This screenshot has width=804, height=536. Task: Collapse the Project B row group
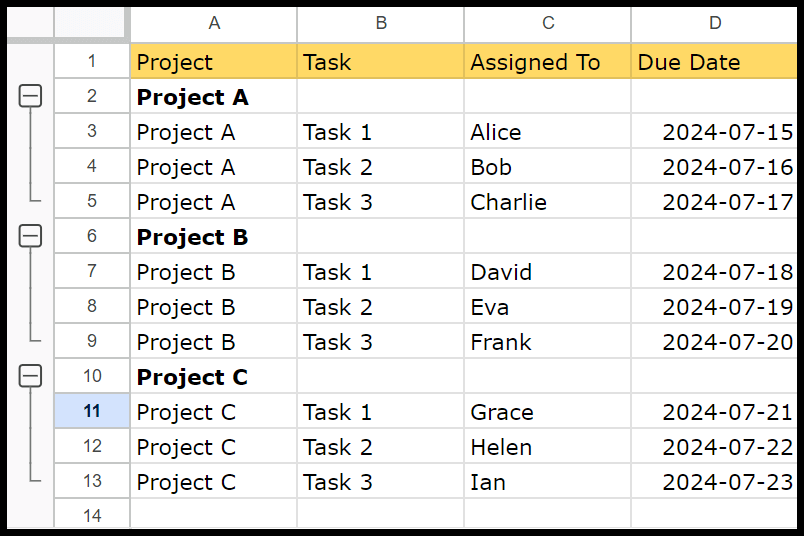click(30, 236)
